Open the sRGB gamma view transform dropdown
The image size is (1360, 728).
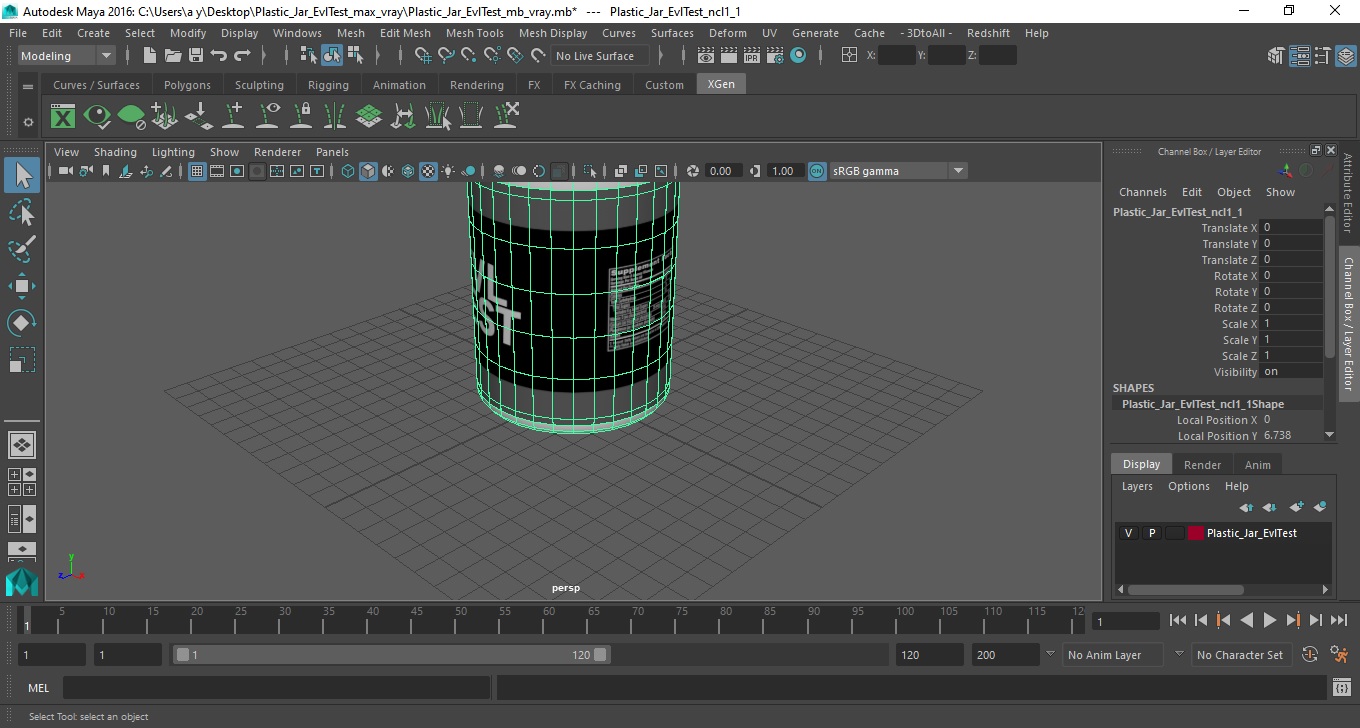[898, 171]
